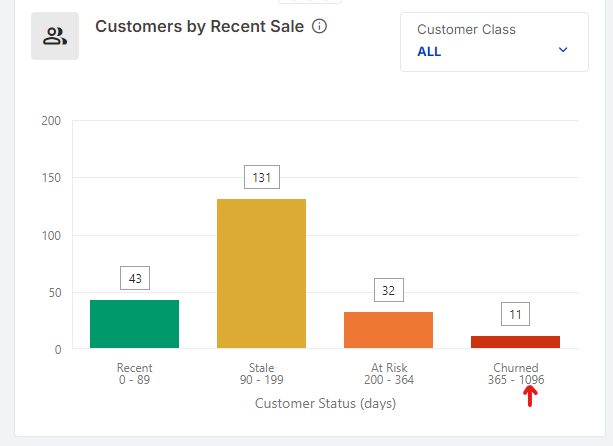613x446 pixels.
Task: Click the info icon beside the title
Action: [320, 27]
